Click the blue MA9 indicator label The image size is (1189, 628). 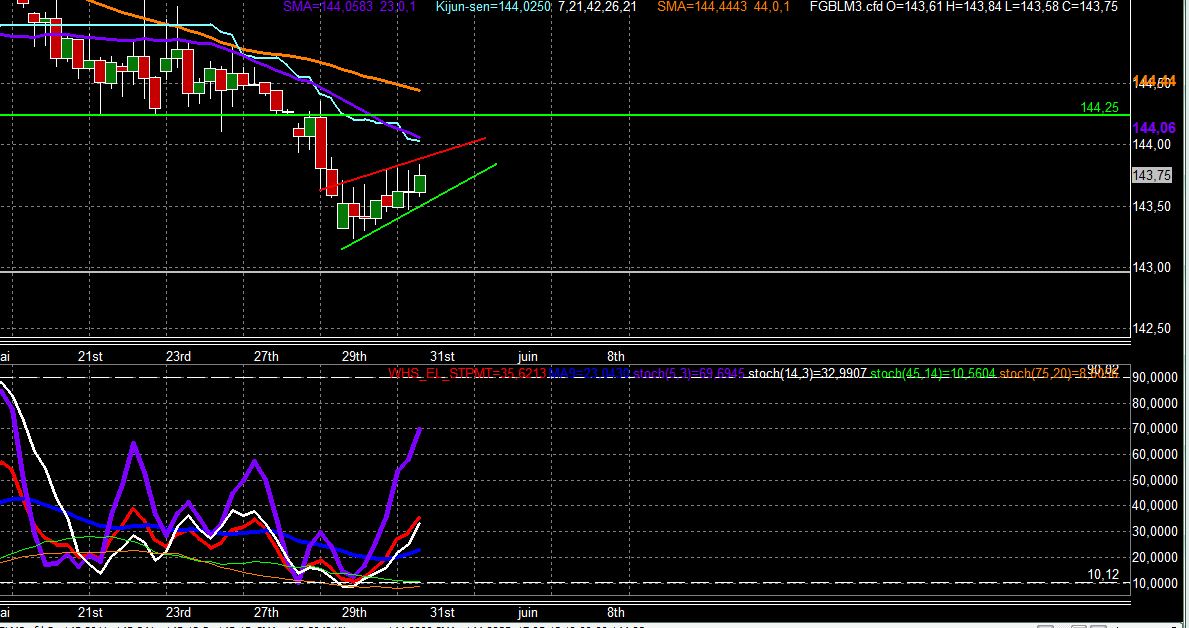point(588,373)
